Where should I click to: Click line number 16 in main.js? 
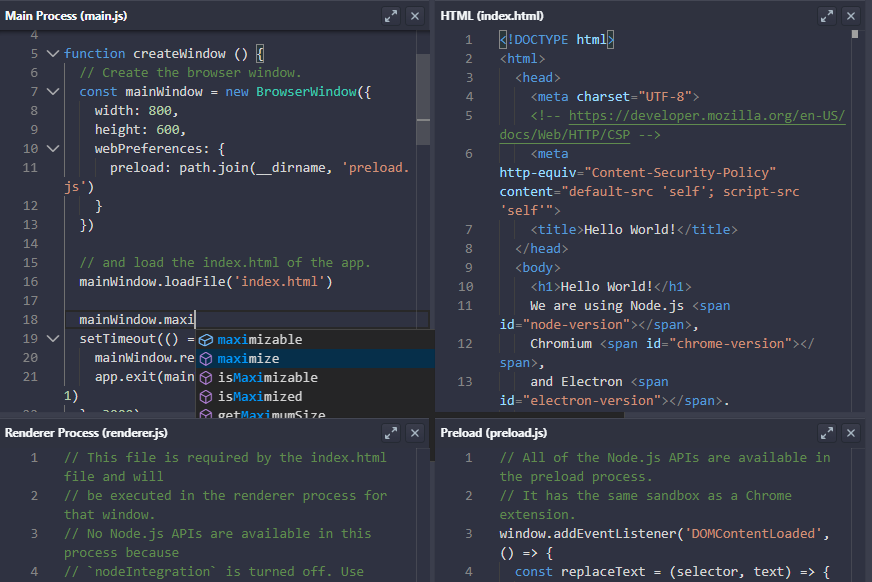[29, 281]
